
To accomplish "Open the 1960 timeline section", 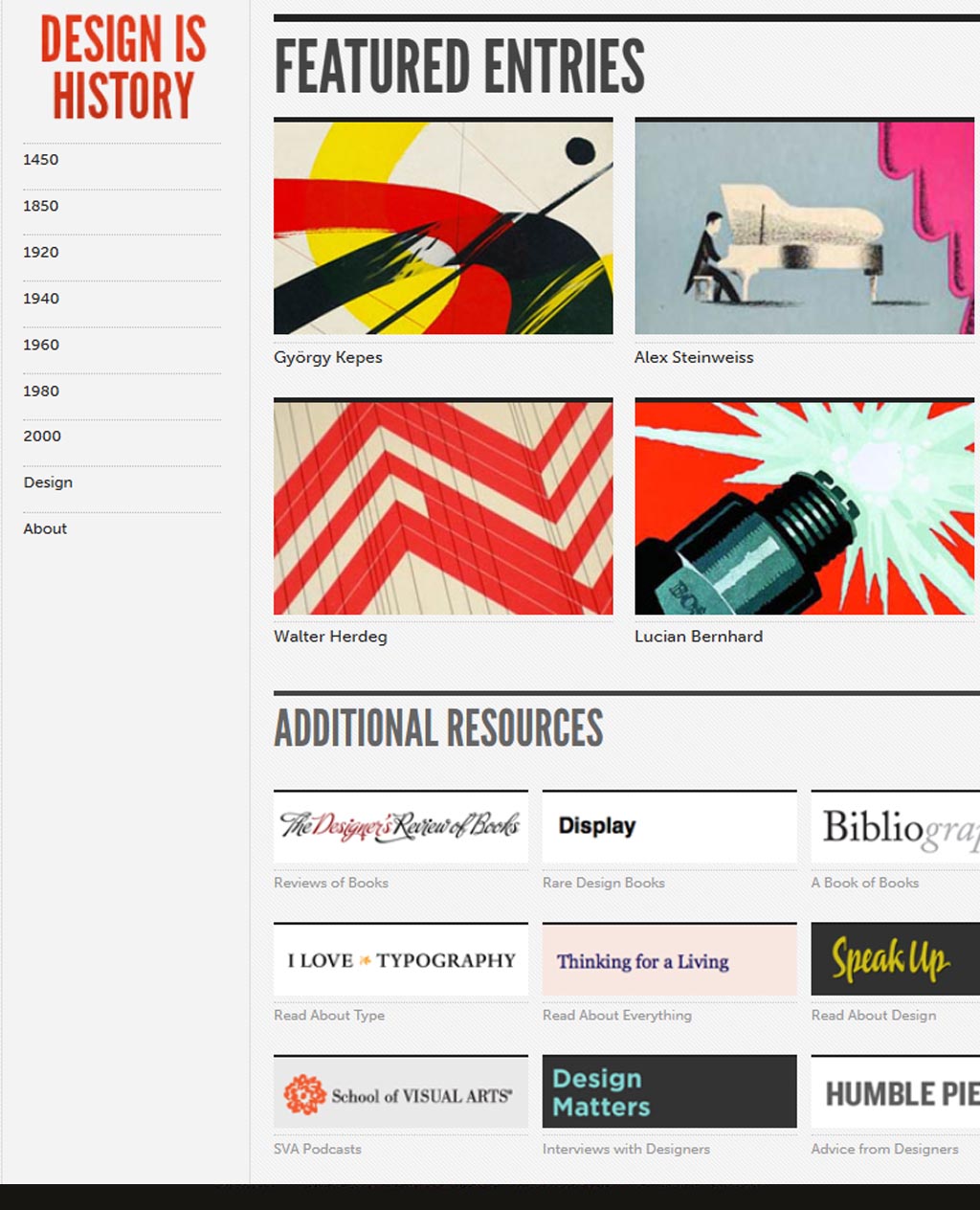I will [41, 345].
